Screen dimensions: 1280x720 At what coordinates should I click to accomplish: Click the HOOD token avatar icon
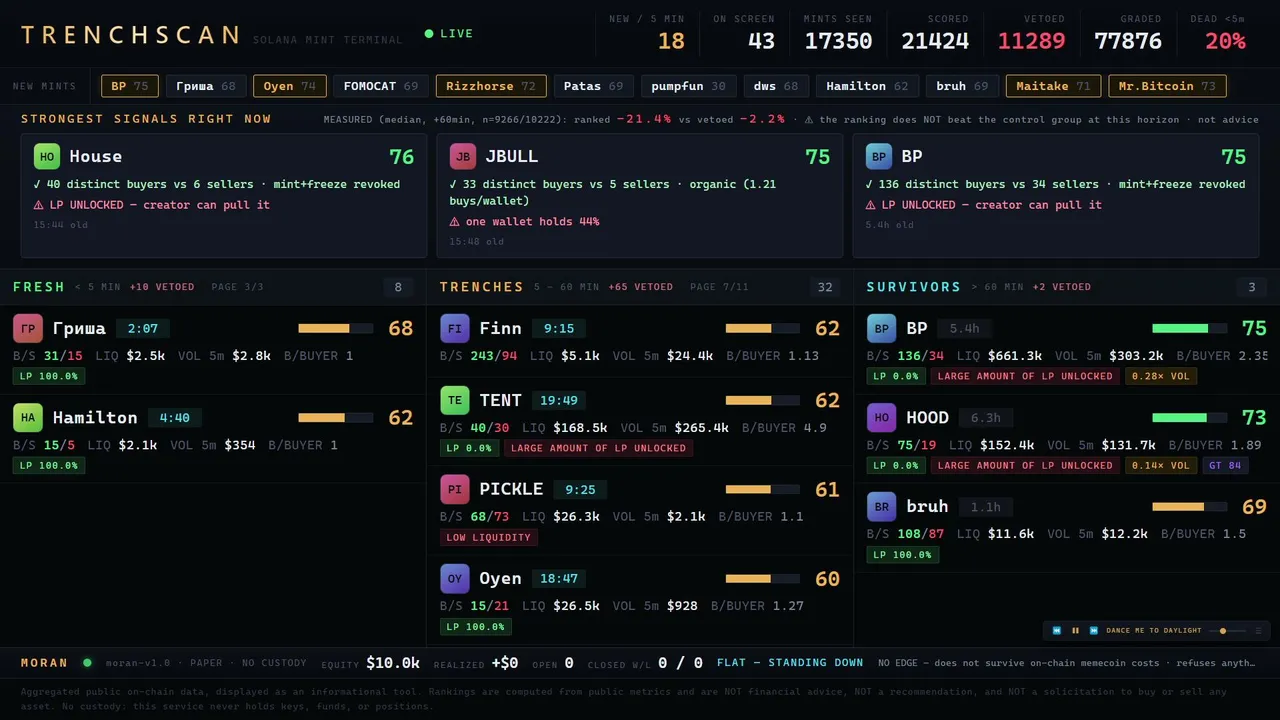882,417
